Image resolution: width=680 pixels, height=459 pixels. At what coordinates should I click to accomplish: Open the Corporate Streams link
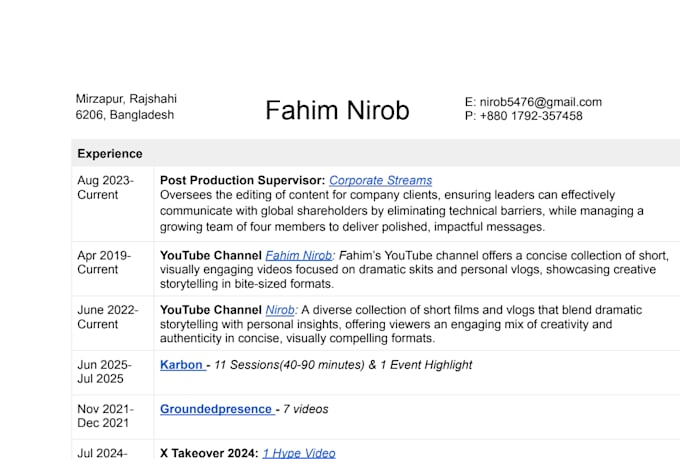380,180
